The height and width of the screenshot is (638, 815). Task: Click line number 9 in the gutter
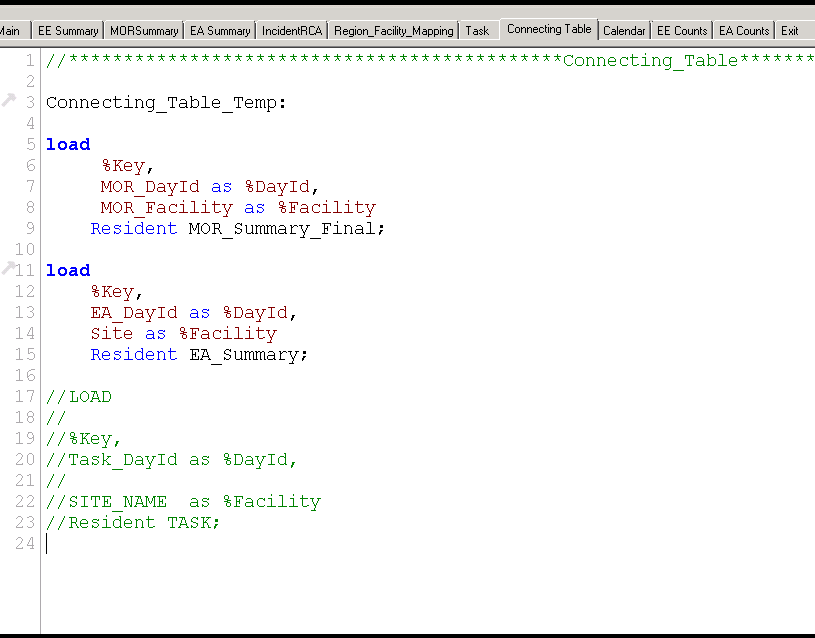click(x=30, y=228)
